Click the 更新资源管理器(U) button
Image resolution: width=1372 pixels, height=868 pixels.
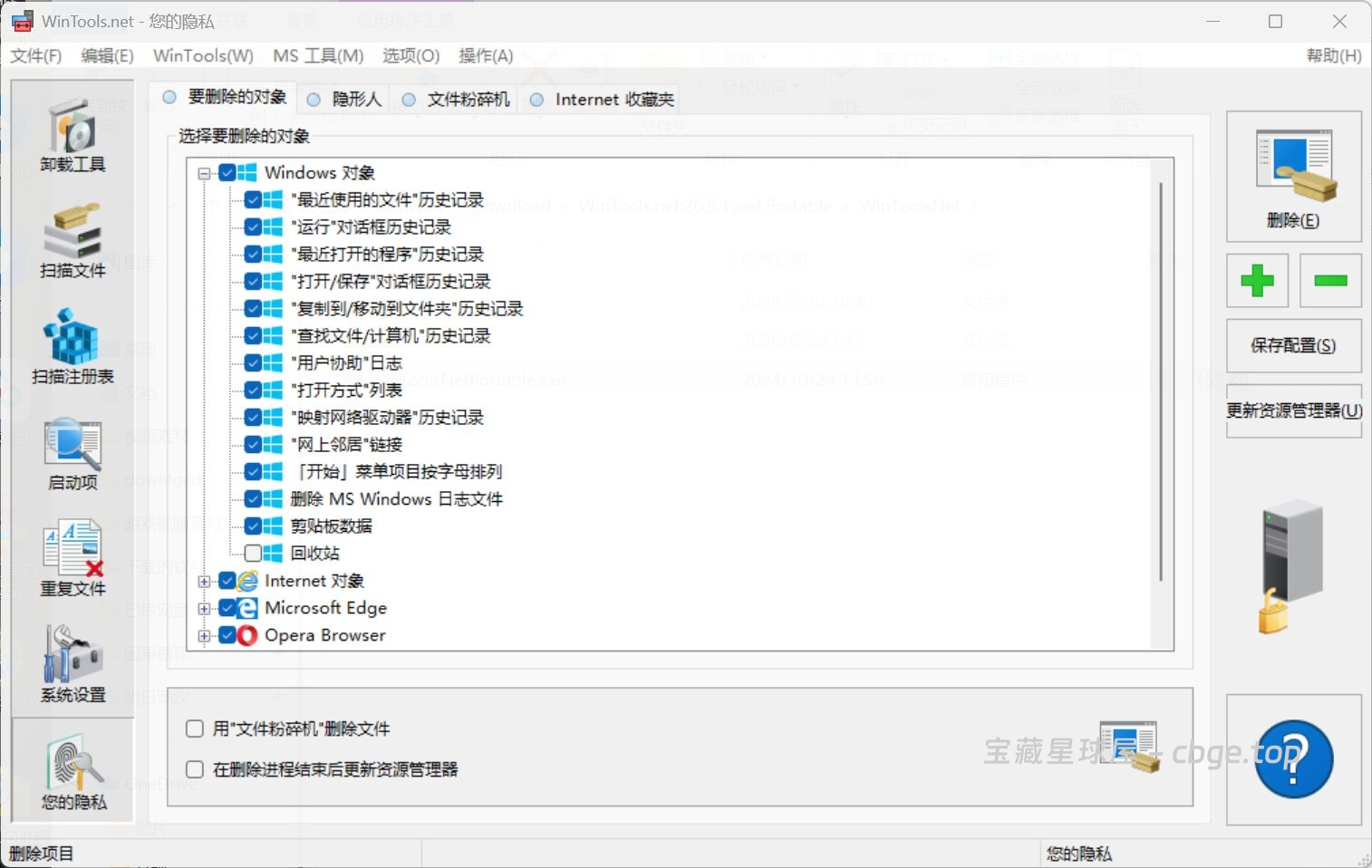click(x=1294, y=410)
